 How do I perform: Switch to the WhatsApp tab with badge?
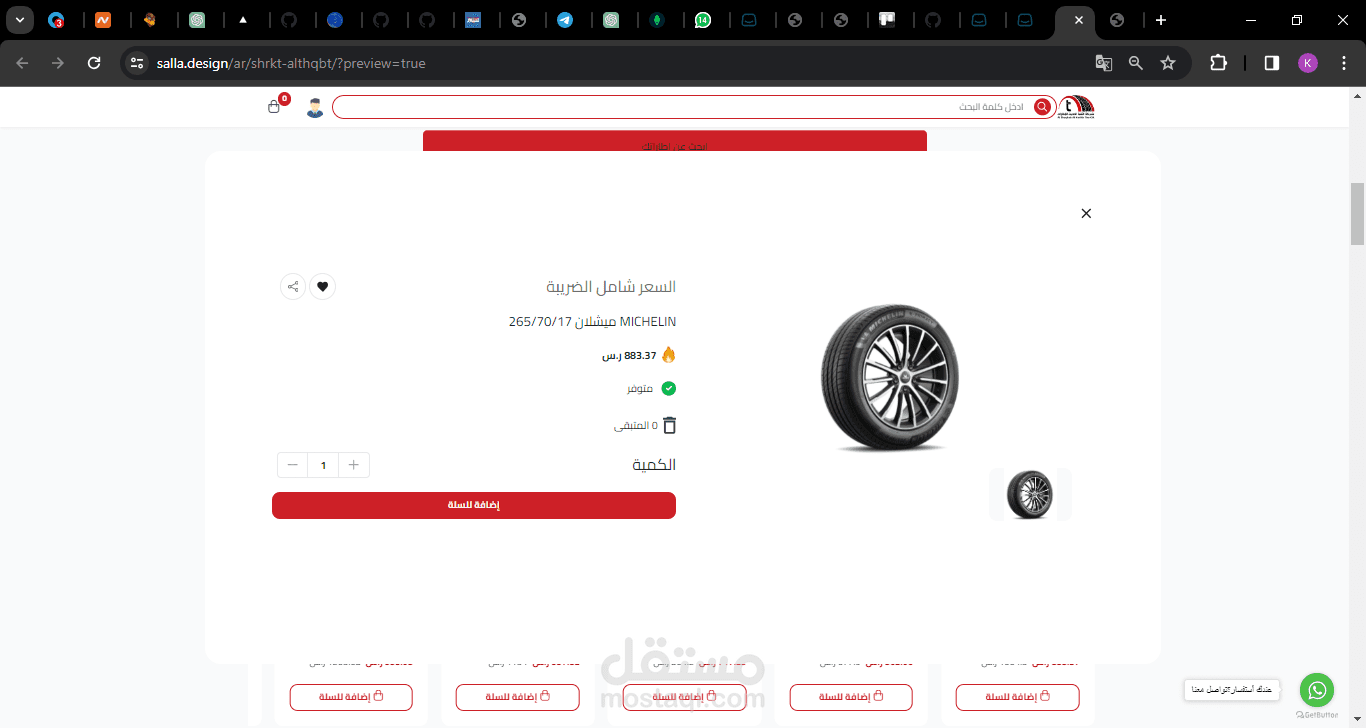[x=703, y=20]
